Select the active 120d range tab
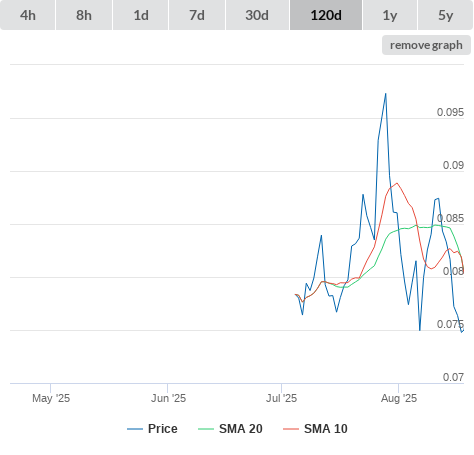The width and height of the screenshot is (474, 455). pos(326,15)
